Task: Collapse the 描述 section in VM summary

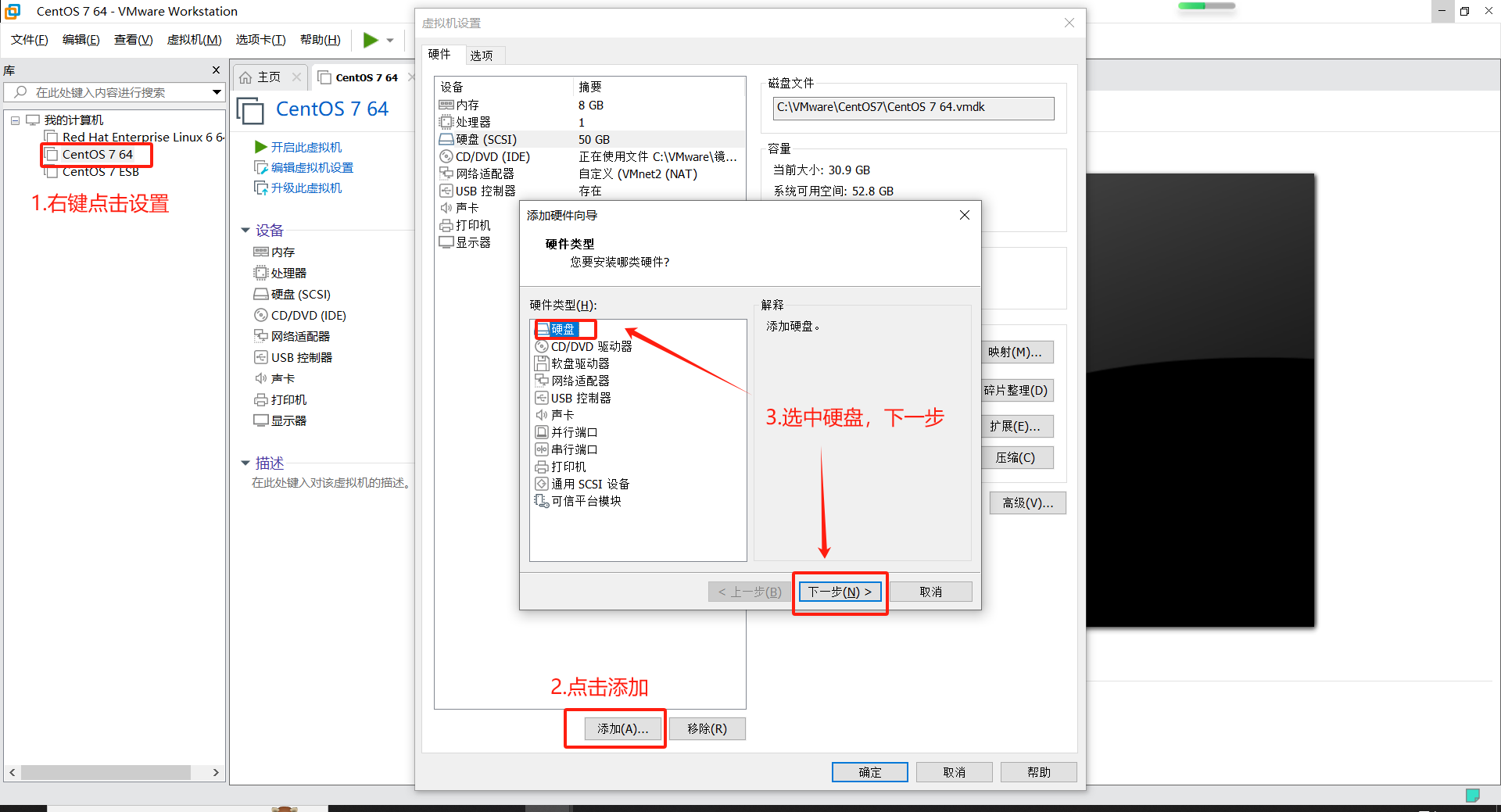Action: tap(245, 463)
